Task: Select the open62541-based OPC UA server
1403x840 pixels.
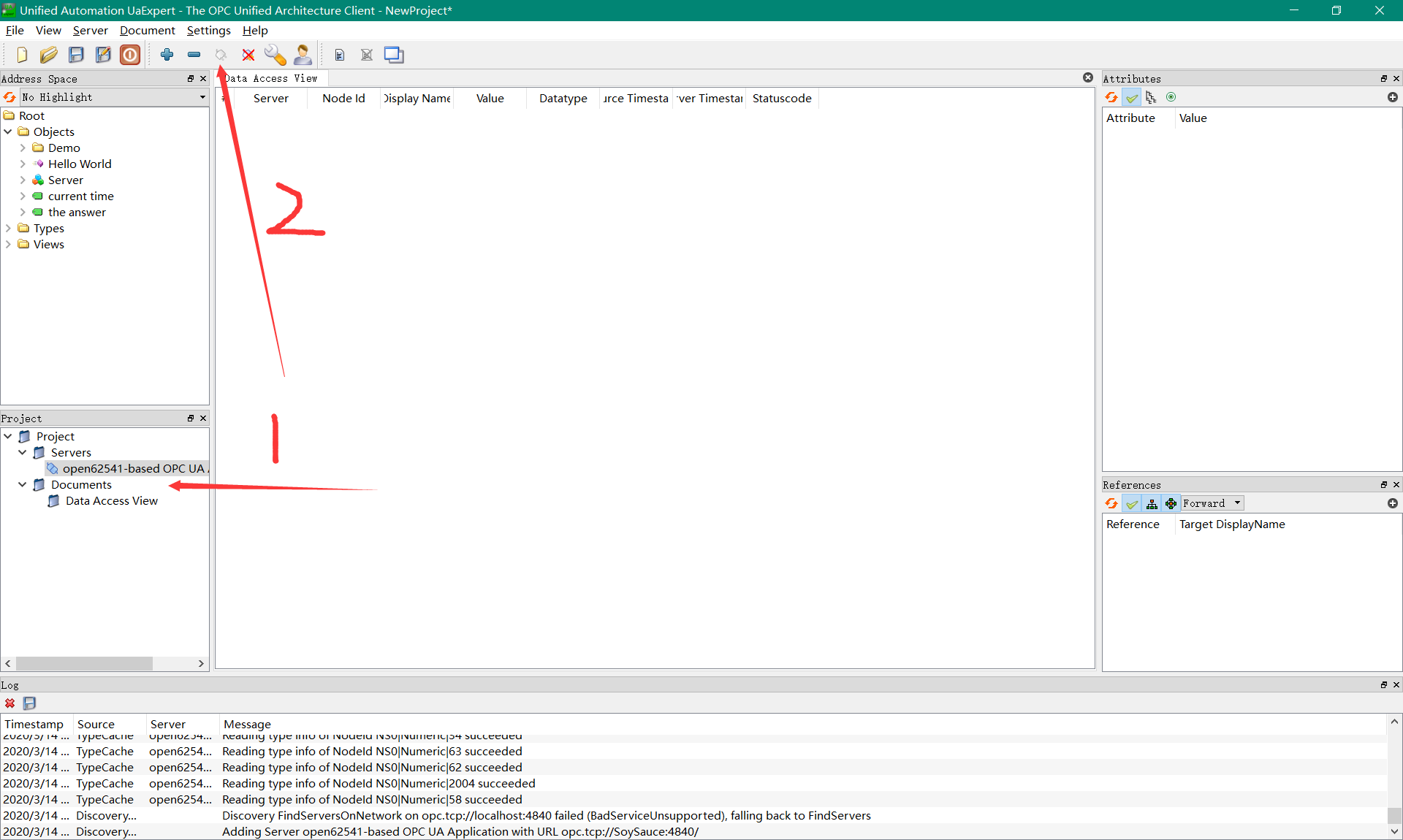Action: pyautogui.click(x=133, y=468)
